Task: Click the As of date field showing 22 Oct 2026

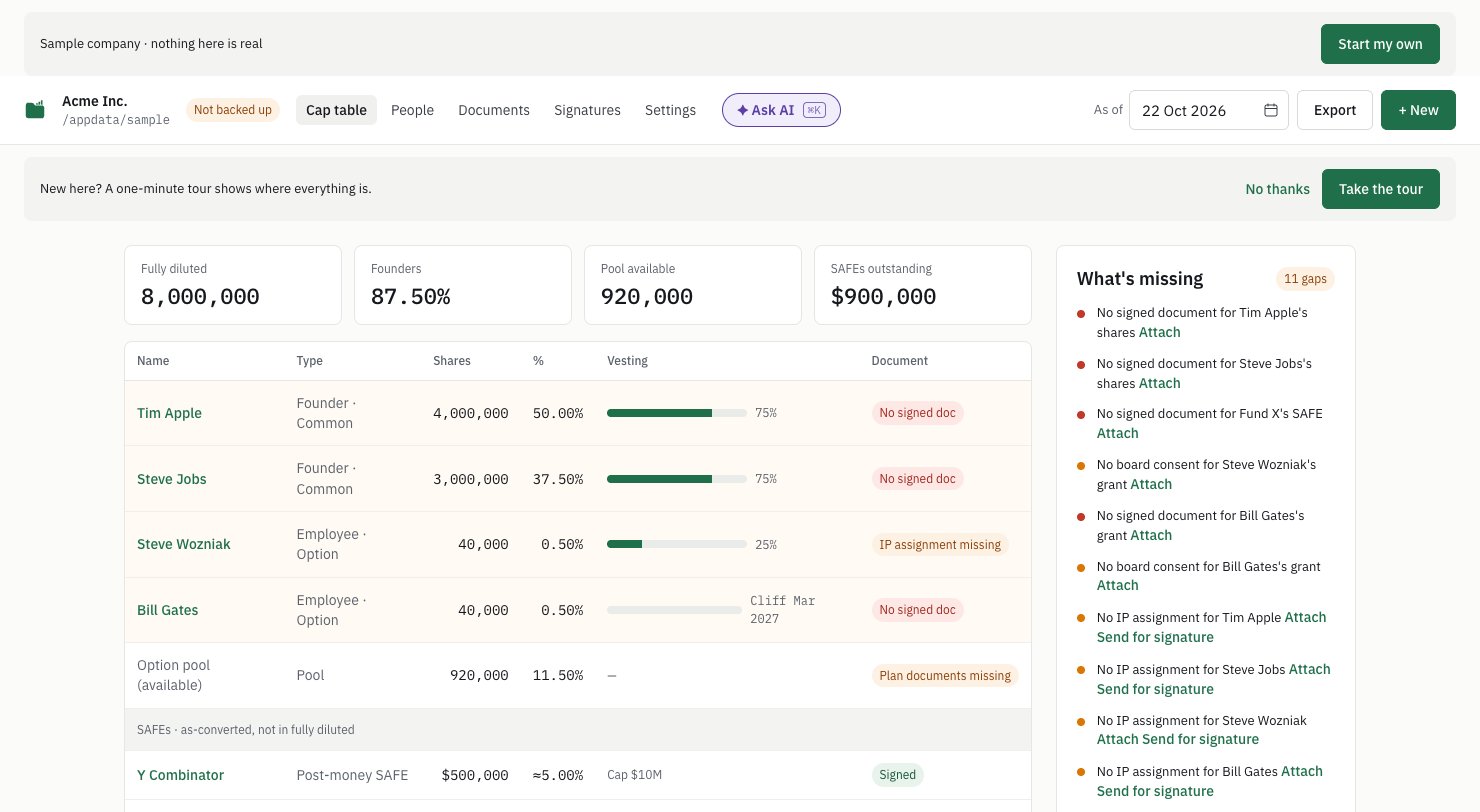Action: click(x=1209, y=110)
